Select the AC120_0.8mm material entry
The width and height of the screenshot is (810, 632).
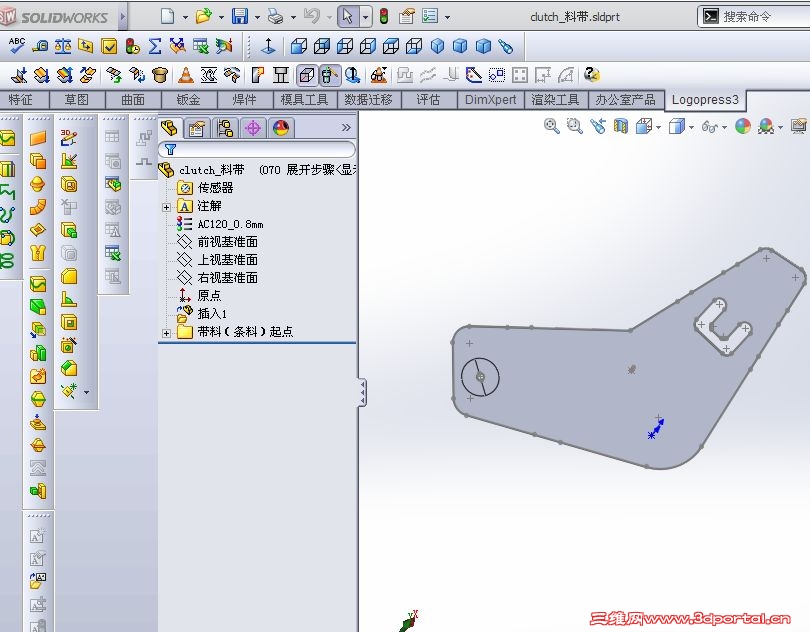point(230,224)
